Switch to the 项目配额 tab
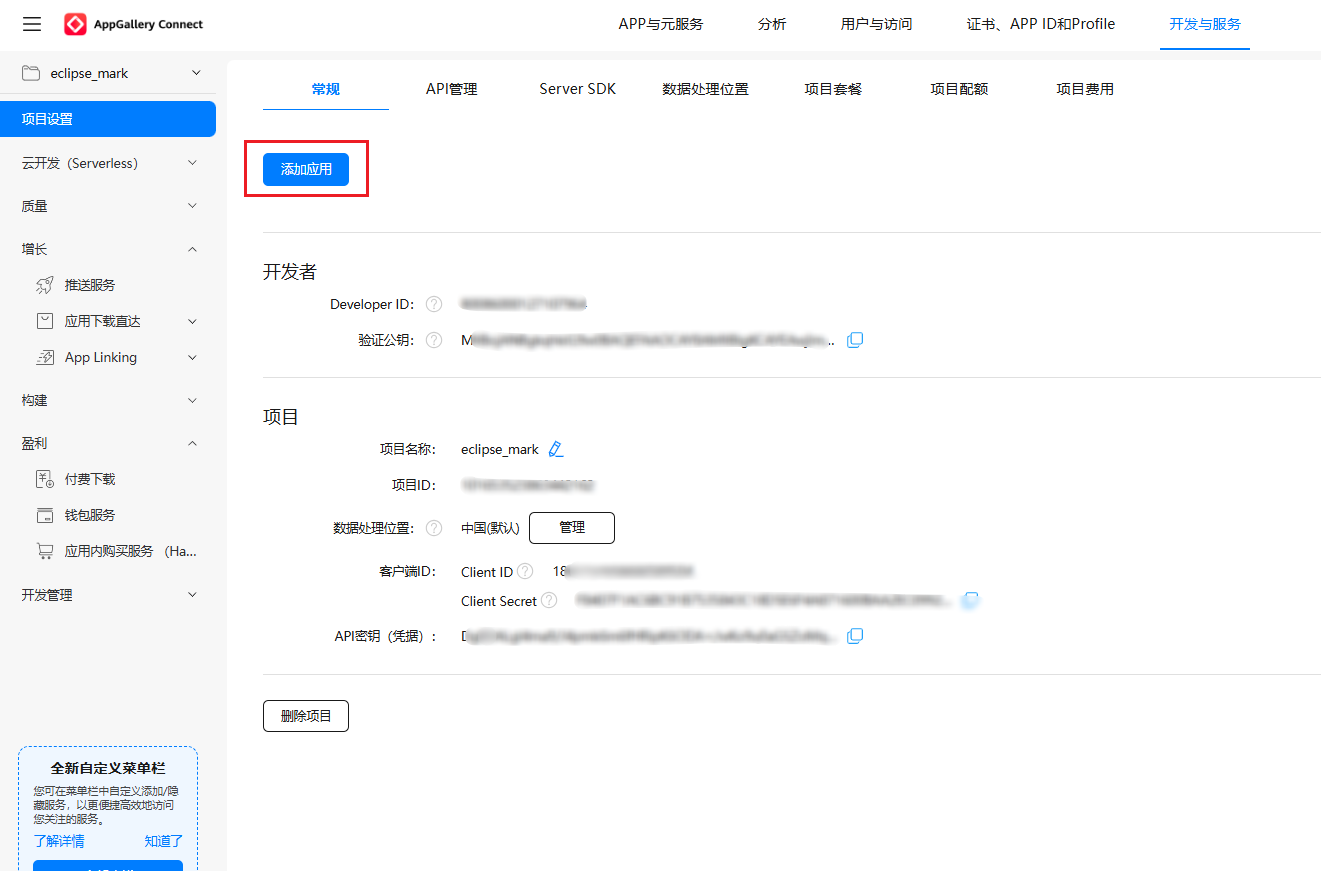This screenshot has height=871, width=1321. pos(959,89)
